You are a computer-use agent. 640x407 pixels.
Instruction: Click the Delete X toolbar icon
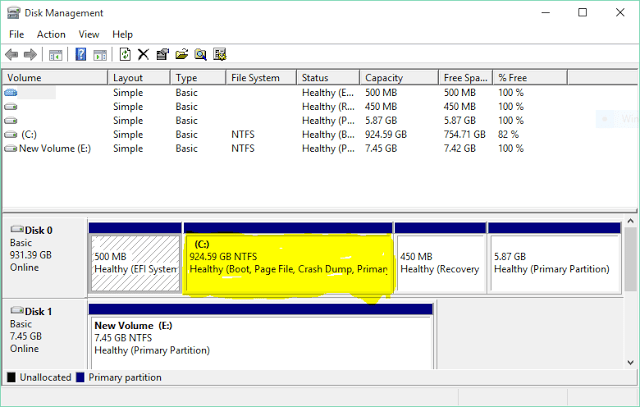[143, 54]
